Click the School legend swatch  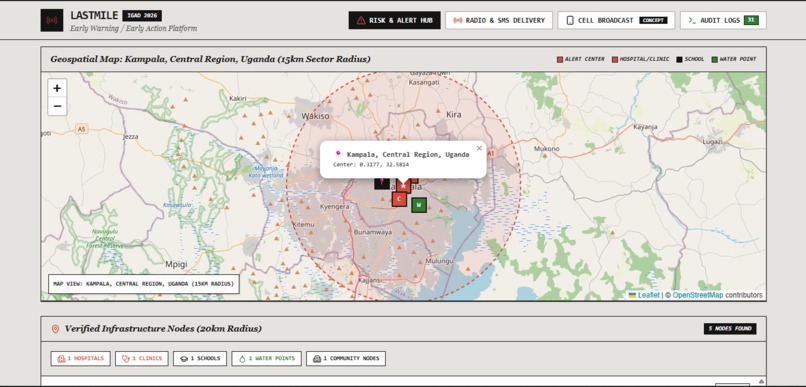click(679, 60)
